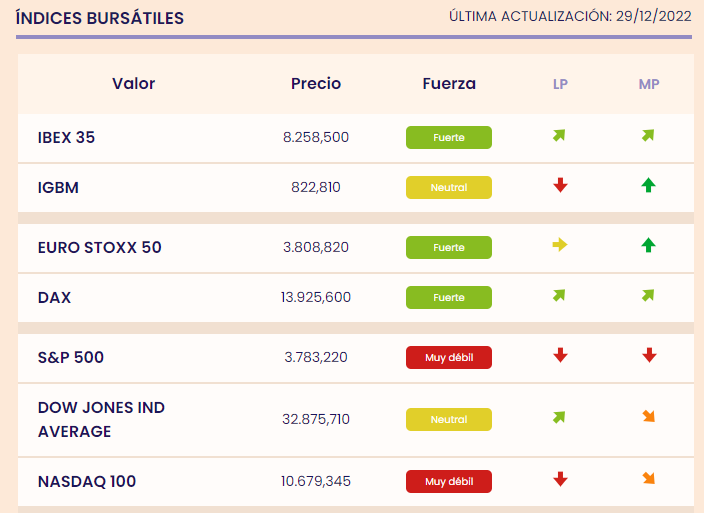Click the Fuerte badge for IBEX 35
This screenshot has width=704, height=513.
[x=449, y=137]
